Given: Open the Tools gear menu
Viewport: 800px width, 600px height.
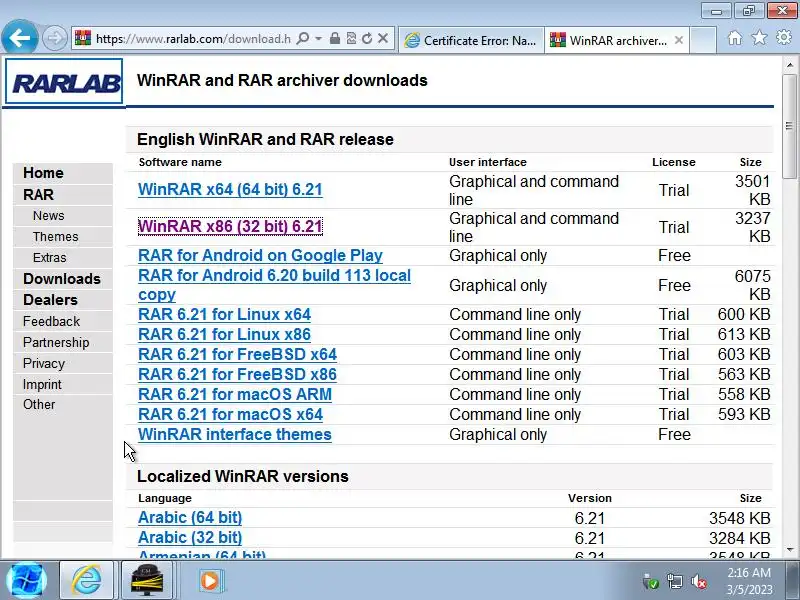Looking at the screenshot, I should [x=784, y=37].
